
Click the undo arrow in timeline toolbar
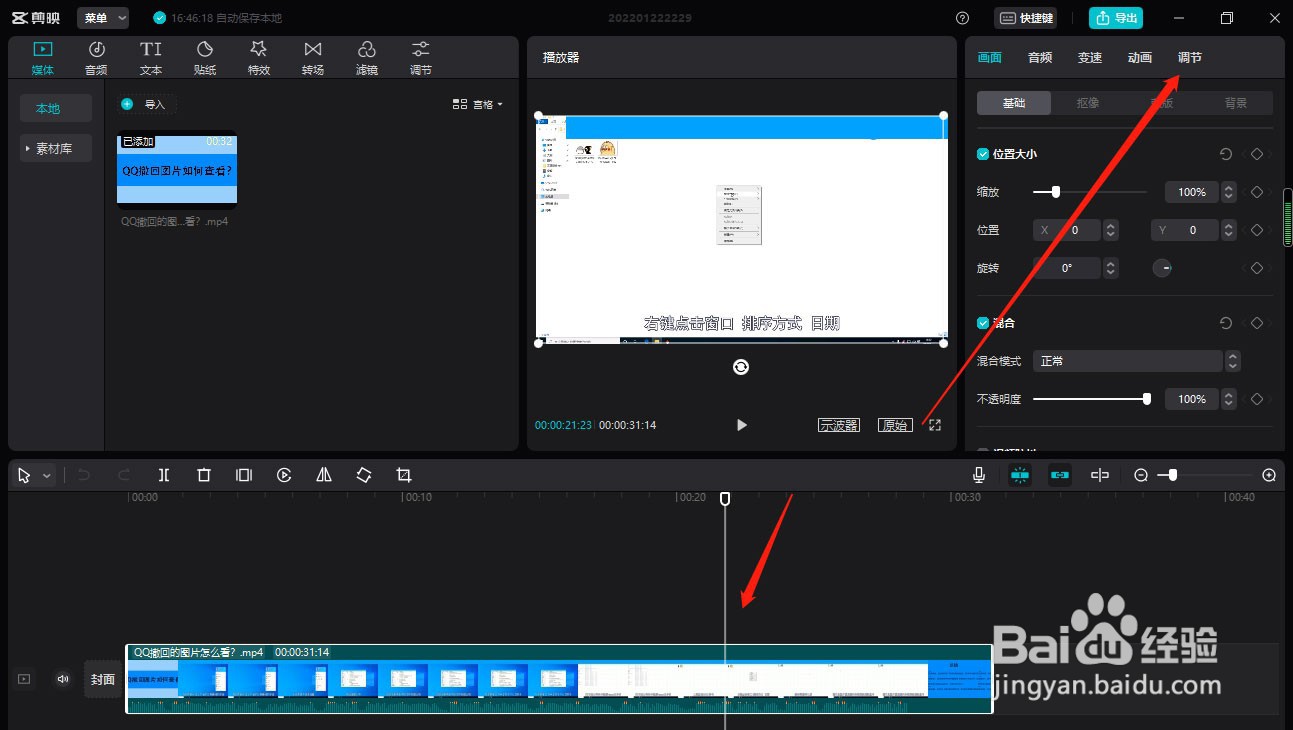pos(84,475)
